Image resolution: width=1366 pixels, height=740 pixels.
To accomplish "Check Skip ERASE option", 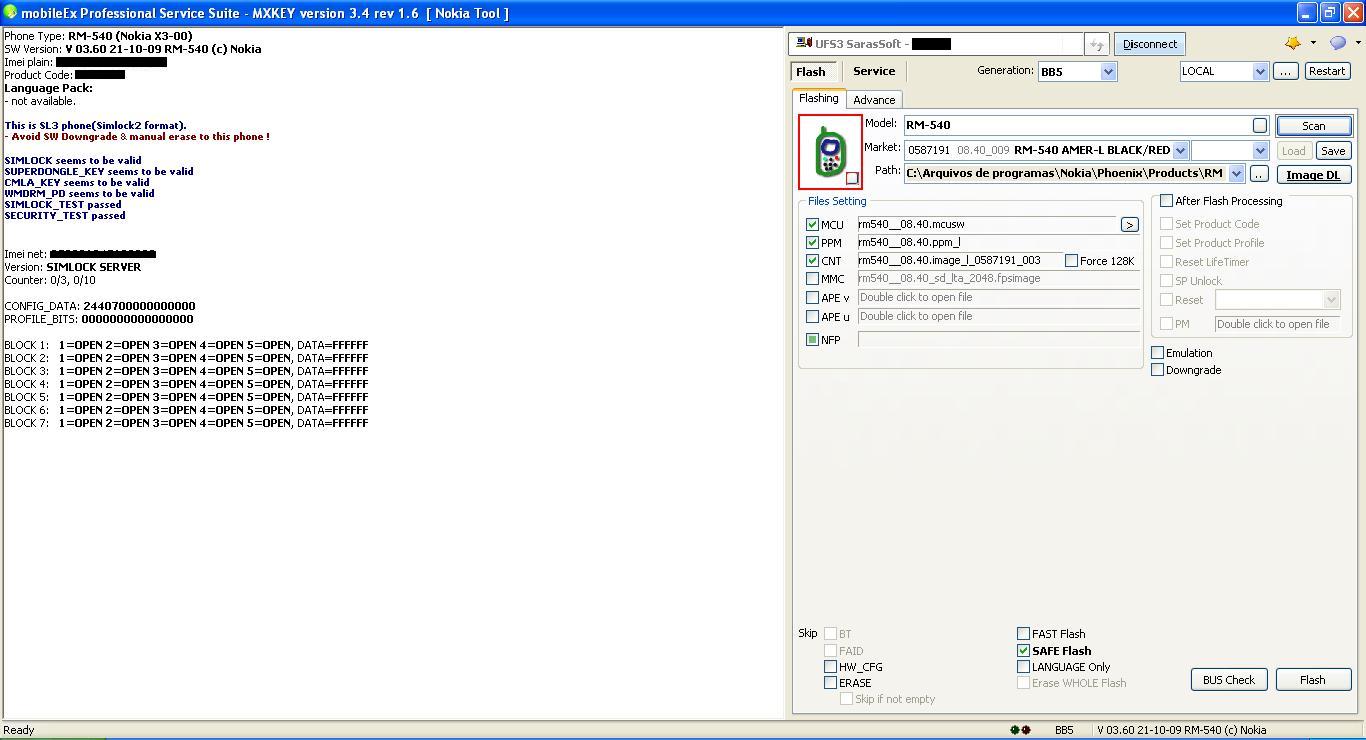I will [x=830, y=683].
